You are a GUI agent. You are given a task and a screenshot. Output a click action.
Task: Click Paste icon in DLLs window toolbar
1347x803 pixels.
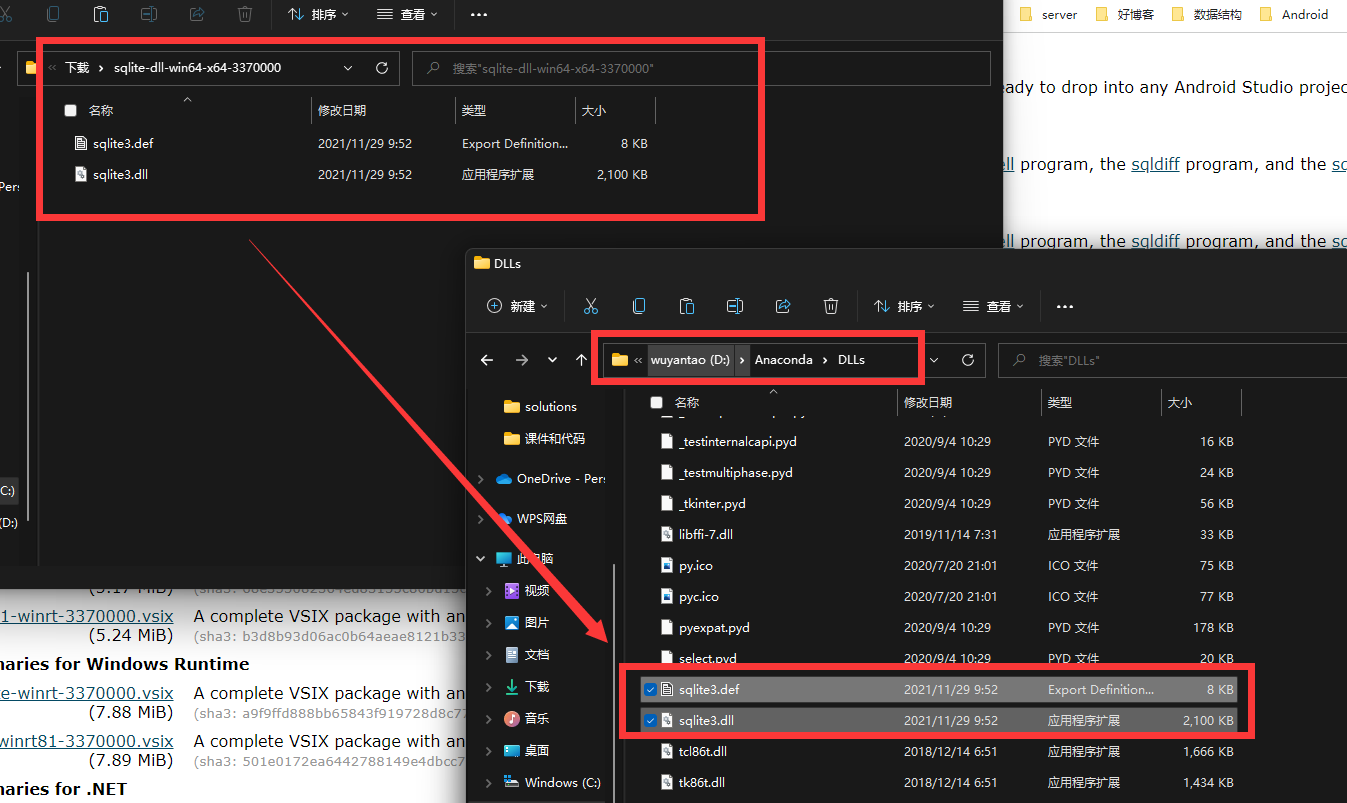point(687,306)
